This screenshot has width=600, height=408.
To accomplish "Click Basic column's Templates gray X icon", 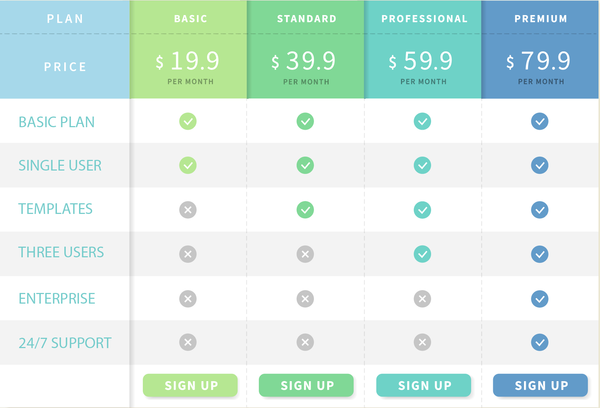I will [188, 209].
